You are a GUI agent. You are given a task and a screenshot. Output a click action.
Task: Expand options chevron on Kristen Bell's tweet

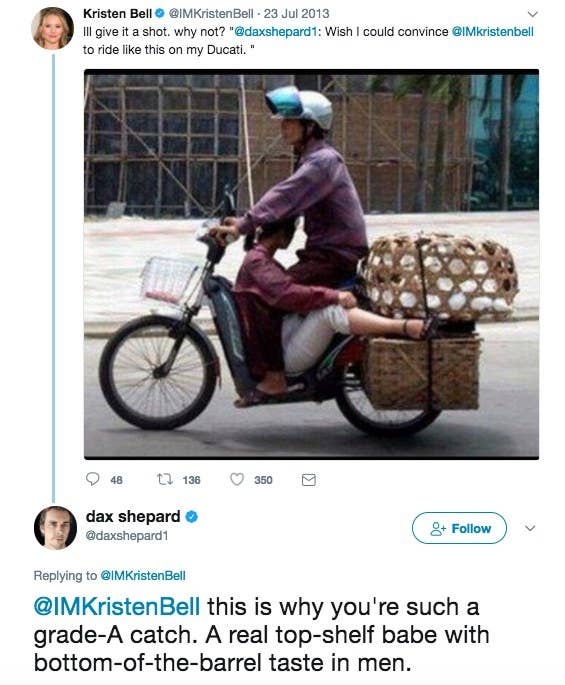532,14
